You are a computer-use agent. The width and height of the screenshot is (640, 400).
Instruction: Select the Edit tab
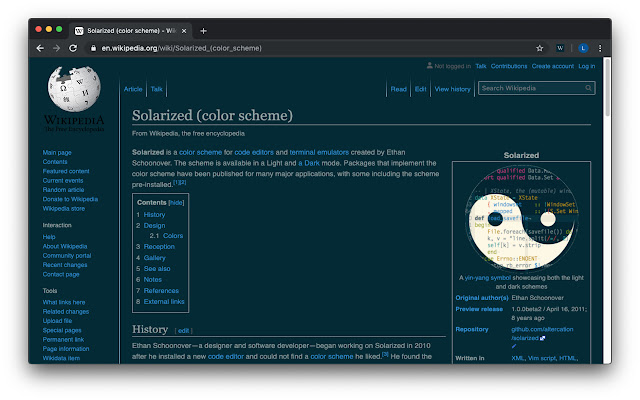pyautogui.click(x=420, y=89)
